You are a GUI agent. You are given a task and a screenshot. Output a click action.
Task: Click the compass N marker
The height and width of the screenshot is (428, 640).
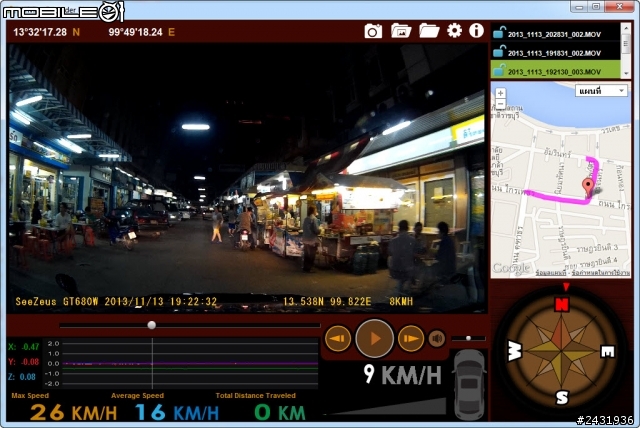point(562,304)
